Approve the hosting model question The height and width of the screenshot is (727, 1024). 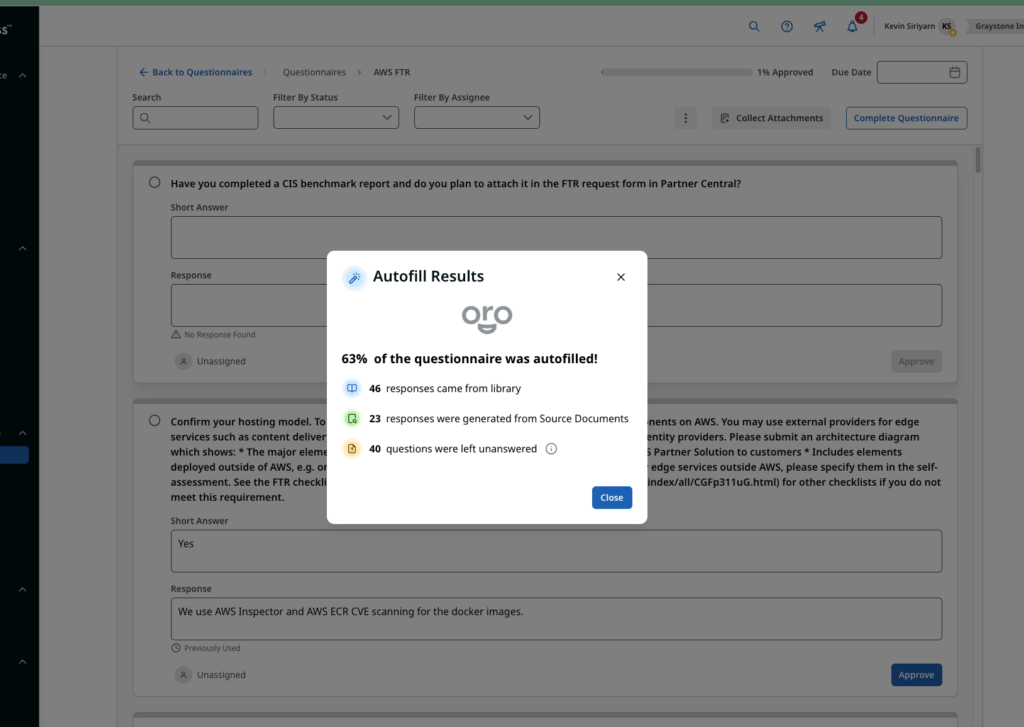click(x=916, y=675)
